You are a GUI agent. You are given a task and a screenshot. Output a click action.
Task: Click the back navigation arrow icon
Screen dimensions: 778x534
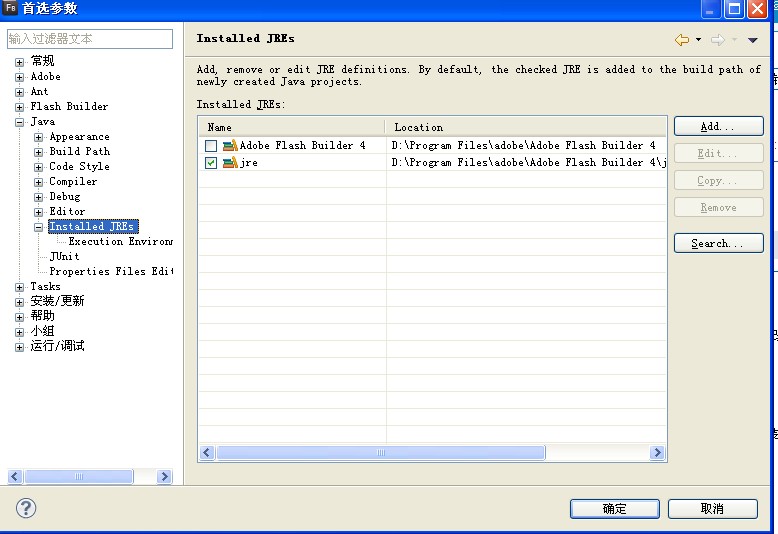tap(682, 40)
